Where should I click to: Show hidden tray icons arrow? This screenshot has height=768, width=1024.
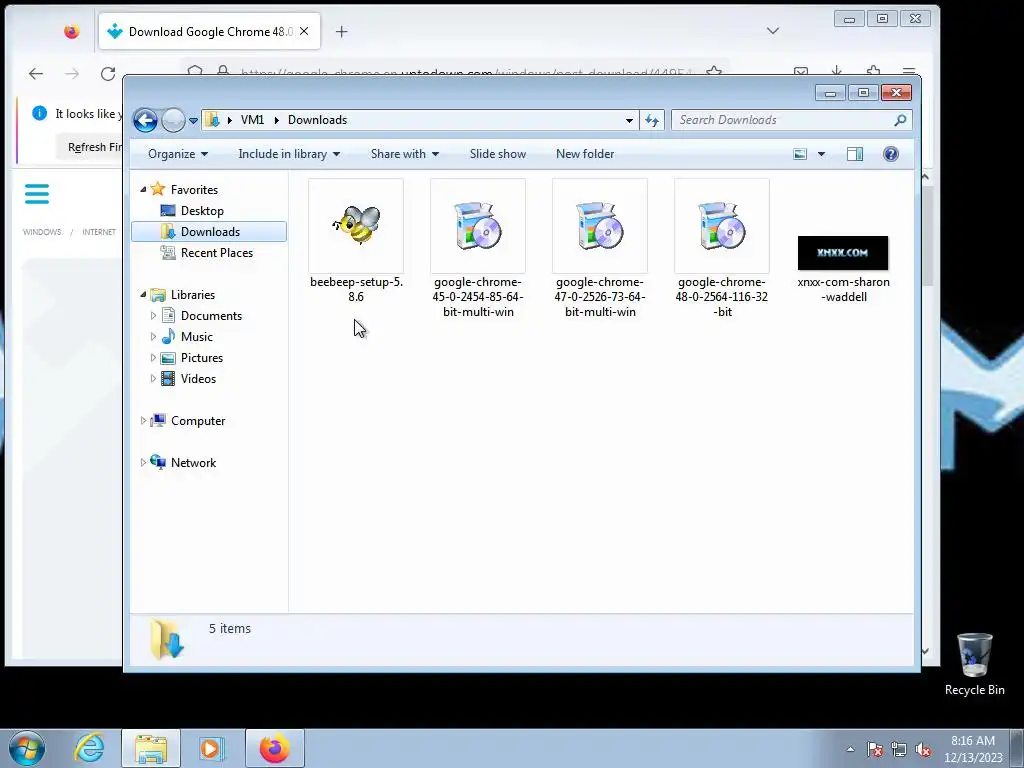850,749
